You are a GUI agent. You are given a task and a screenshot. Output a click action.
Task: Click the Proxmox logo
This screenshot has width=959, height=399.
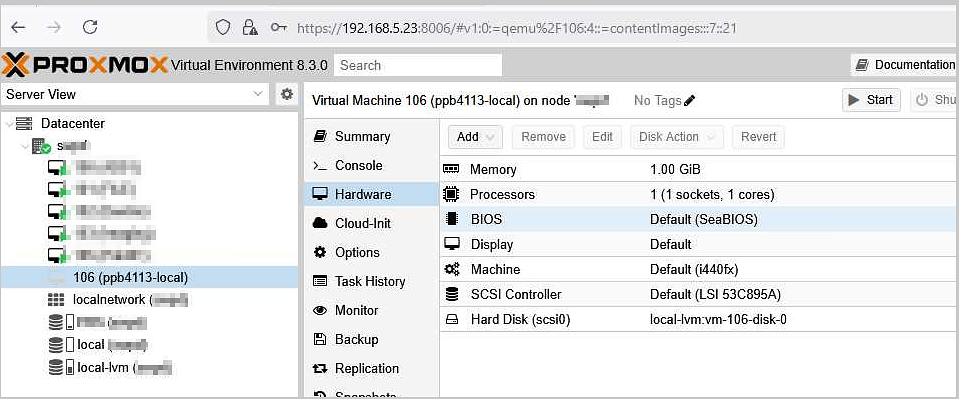pyautogui.click(x=85, y=64)
